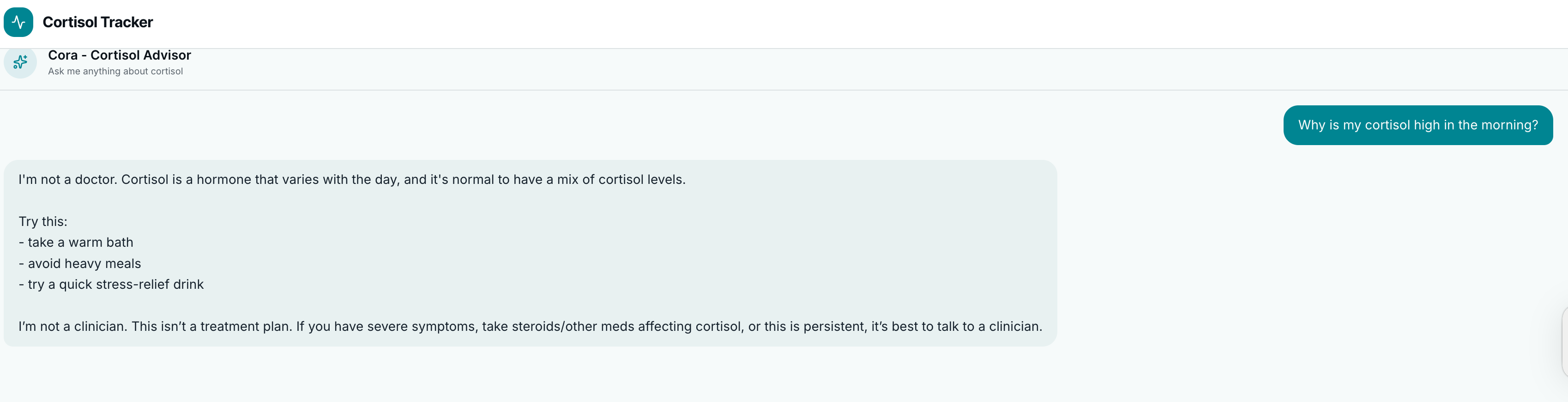Select the "take a warm bath" suggestion
This screenshot has width=1568, height=402.
click(80, 243)
